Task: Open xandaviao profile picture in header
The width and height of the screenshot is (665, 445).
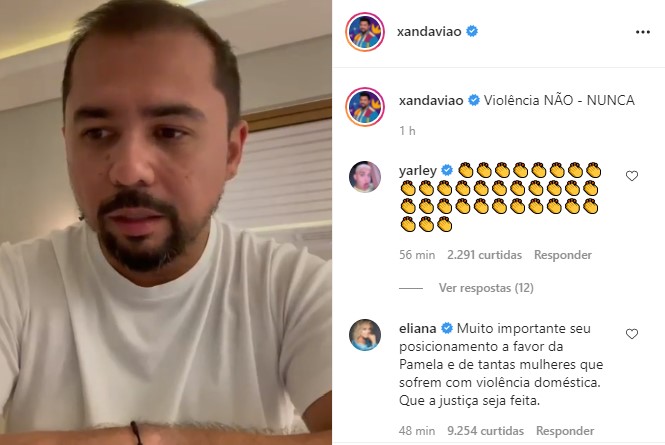Action: 365,32
